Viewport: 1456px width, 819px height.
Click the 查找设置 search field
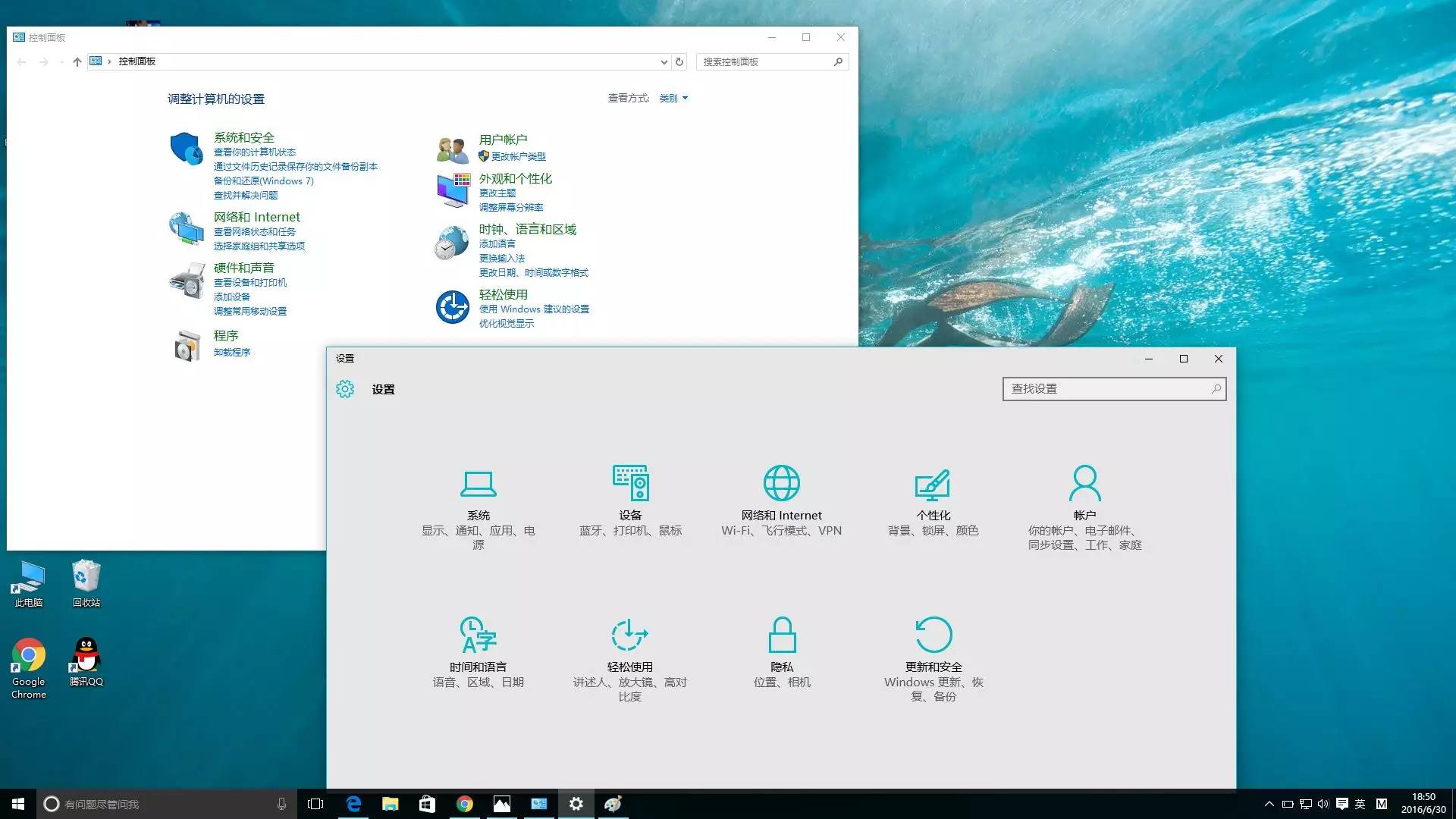pos(1114,389)
